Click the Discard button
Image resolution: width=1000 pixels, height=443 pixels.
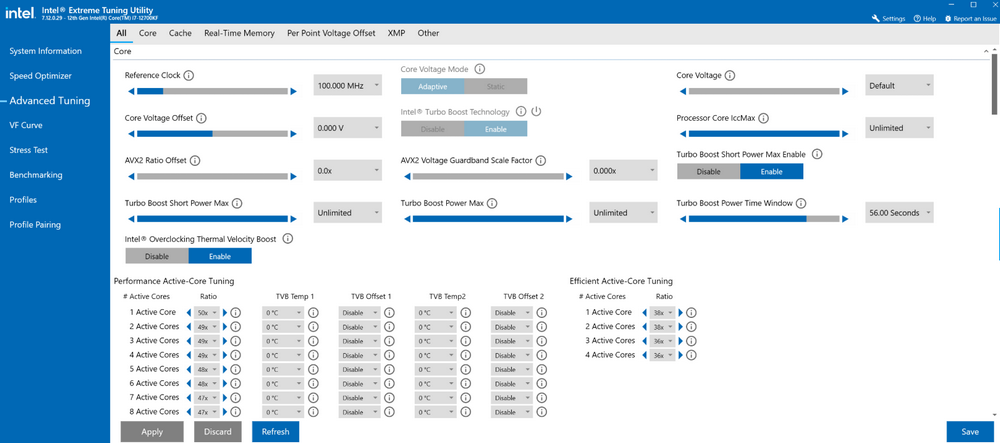(x=218, y=432)
